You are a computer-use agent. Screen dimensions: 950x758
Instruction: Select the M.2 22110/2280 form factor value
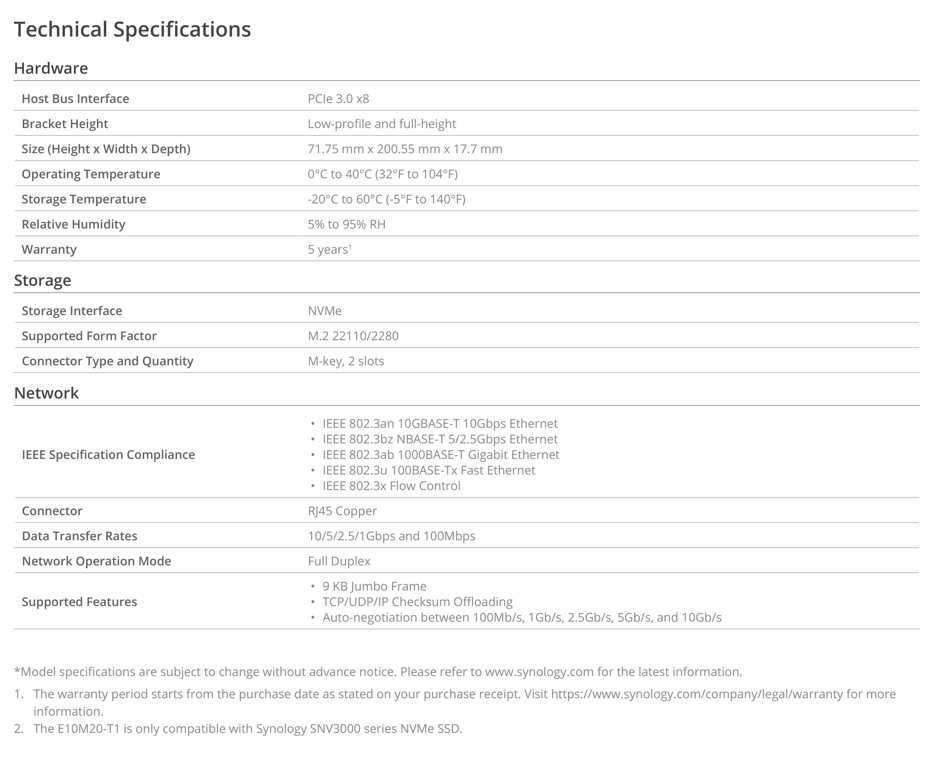(x=353, y=336)
